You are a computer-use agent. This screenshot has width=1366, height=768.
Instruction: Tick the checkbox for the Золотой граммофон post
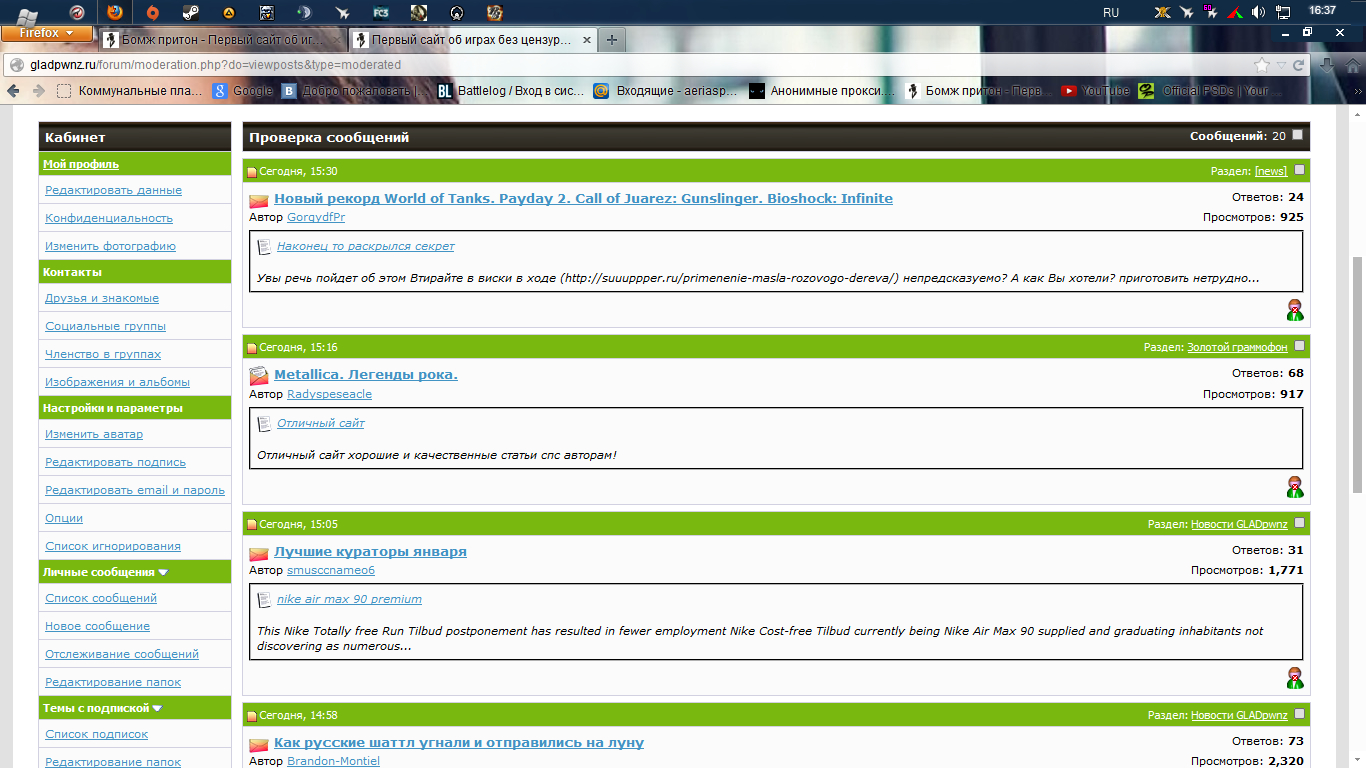click(x=1300, y=346)
